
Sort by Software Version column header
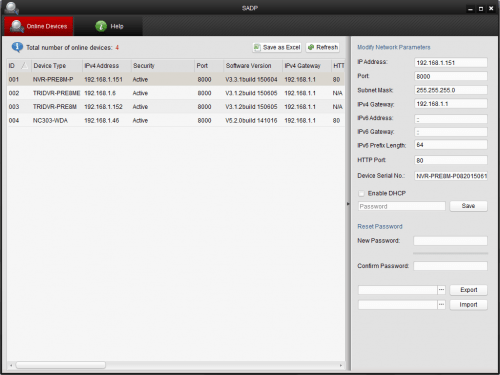pyautogui.click(x=253, y=66)
